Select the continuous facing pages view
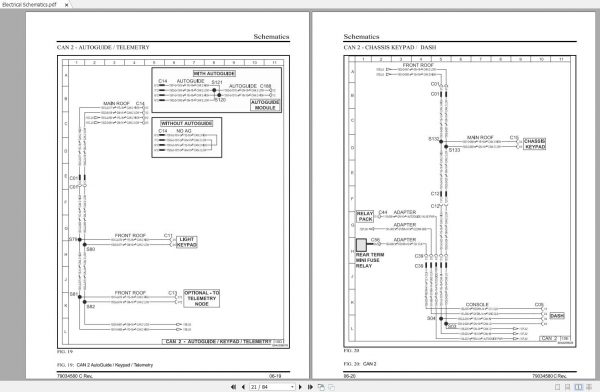 pyautogui.click(x=589, y=387)
